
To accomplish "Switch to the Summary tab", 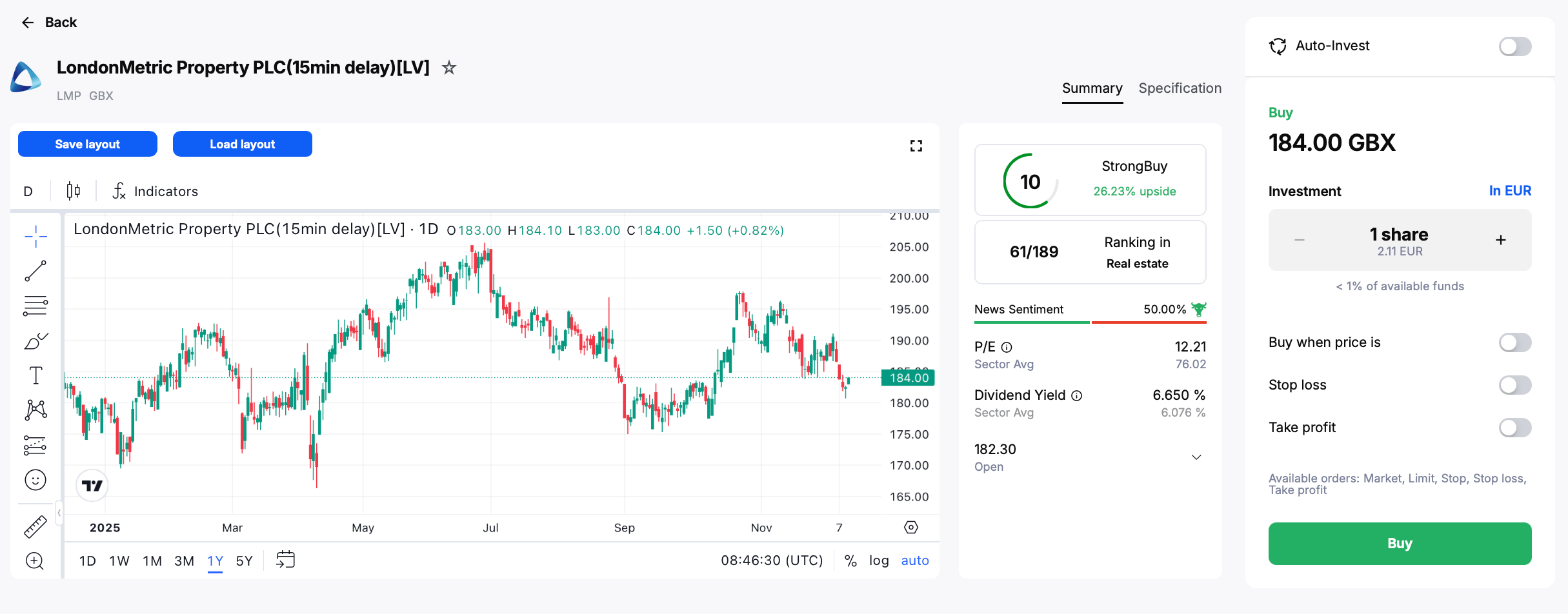I will [1092, 88].
